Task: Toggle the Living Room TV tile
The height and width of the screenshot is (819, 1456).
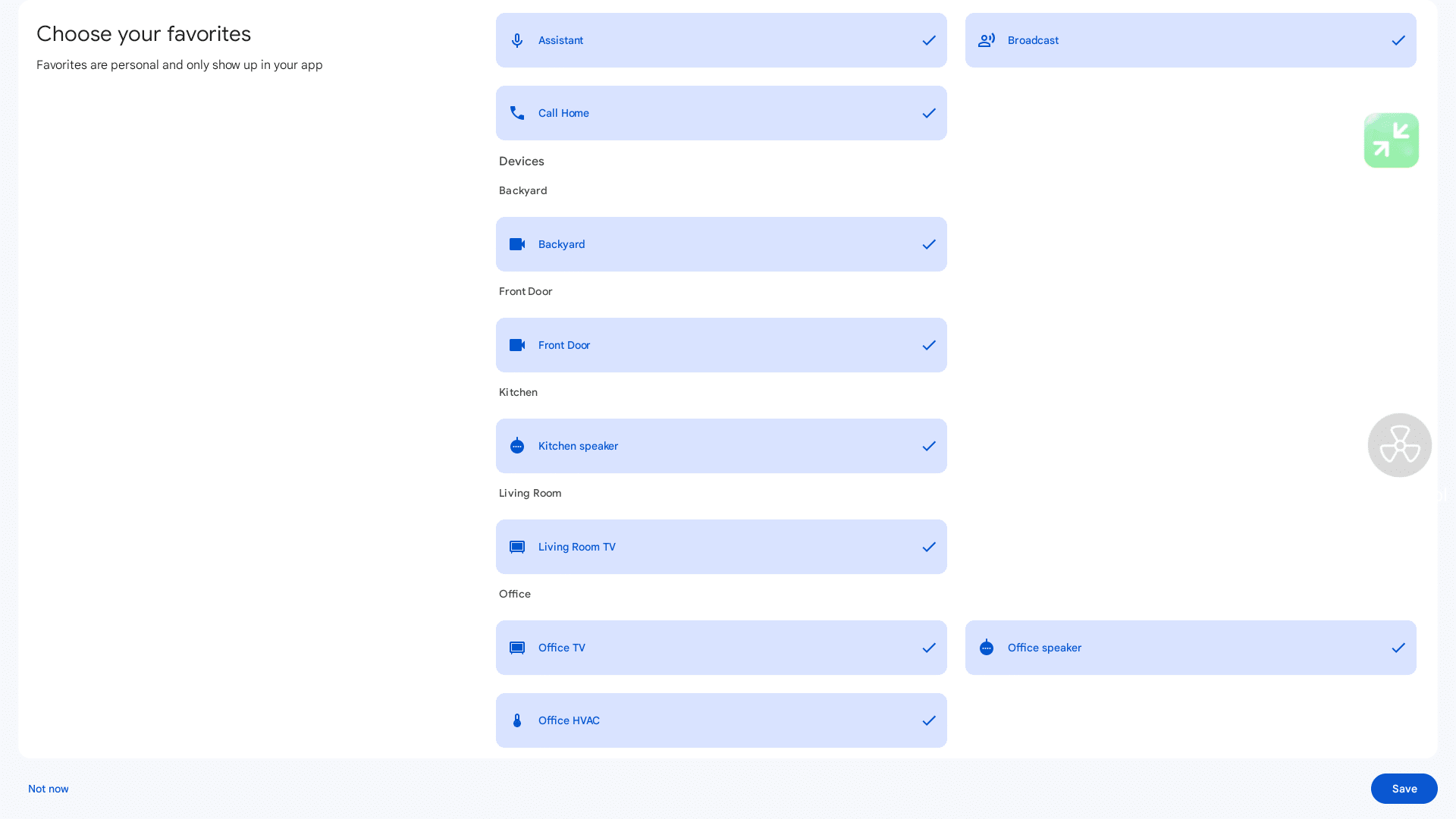Action: tap(720, 547)
